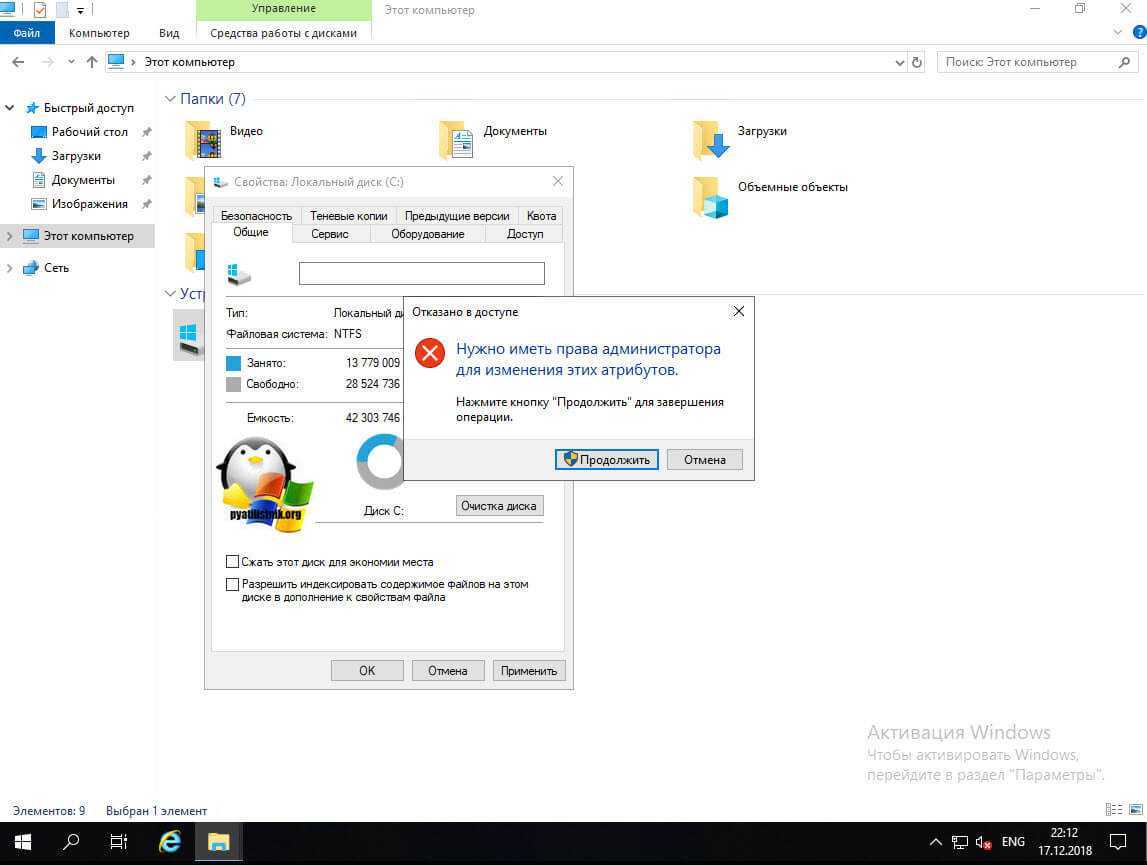1147x865 pixels.
Task: Click the File Explorer taskbar icon
Action: (x=219, y=842)
